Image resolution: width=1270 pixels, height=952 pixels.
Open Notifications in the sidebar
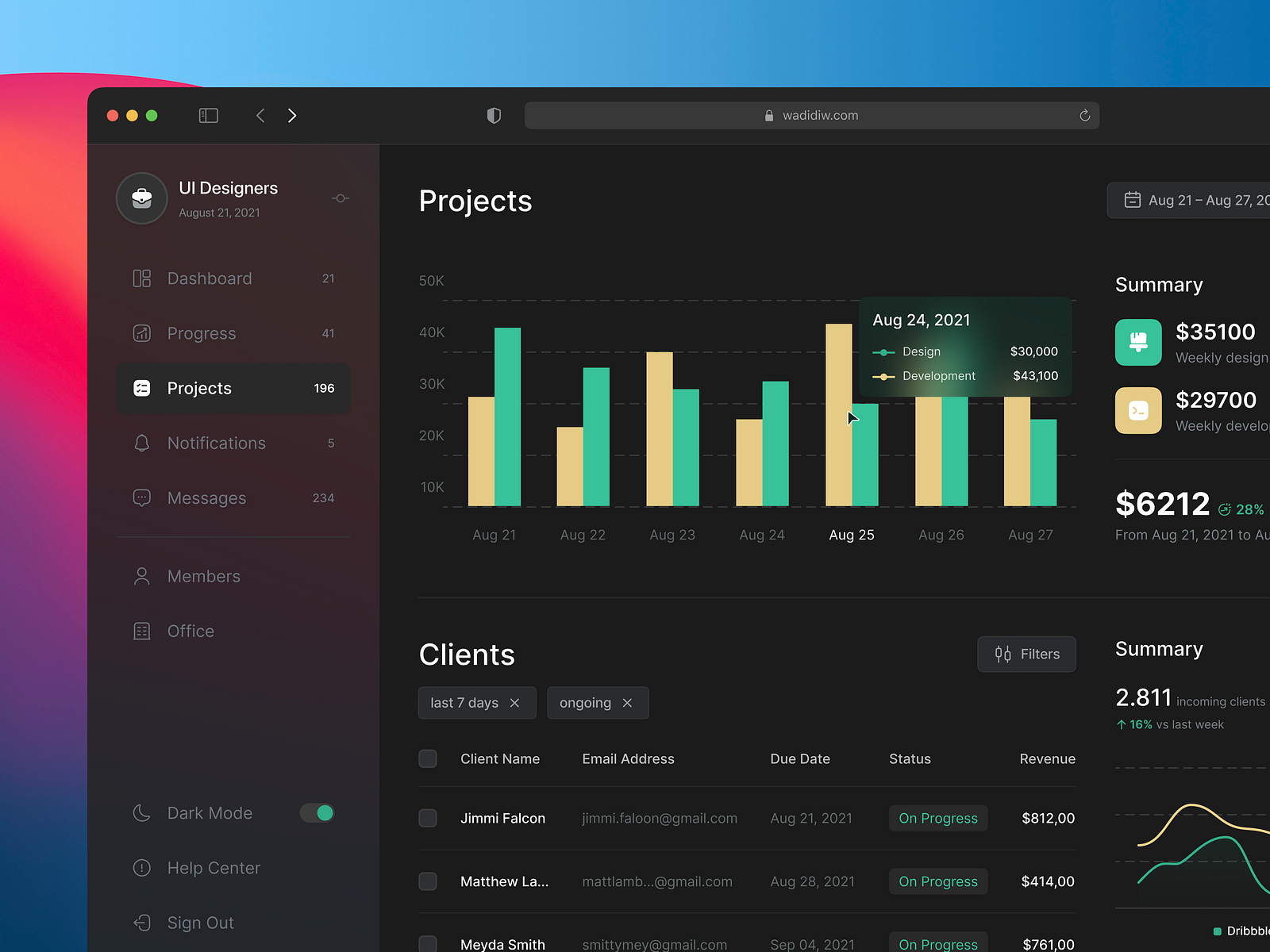click(233, 443)
